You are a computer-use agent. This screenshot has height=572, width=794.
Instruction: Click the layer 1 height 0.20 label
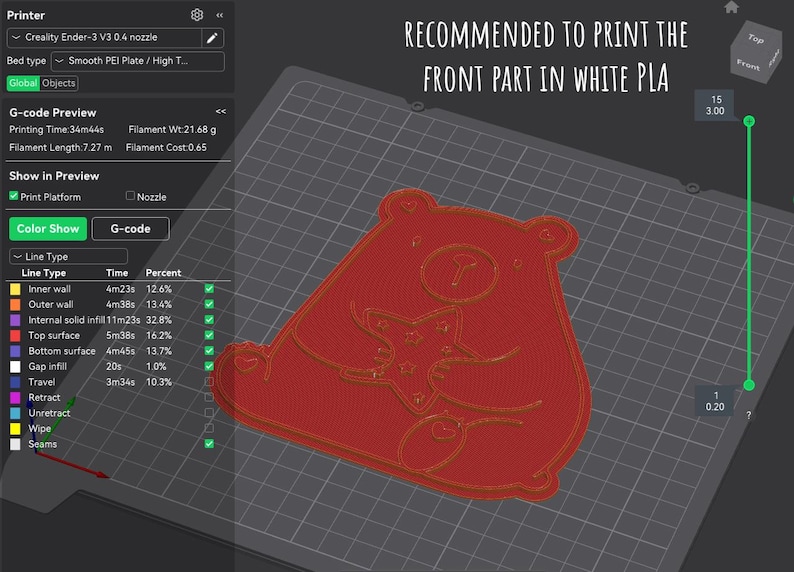tap(714, 401)
